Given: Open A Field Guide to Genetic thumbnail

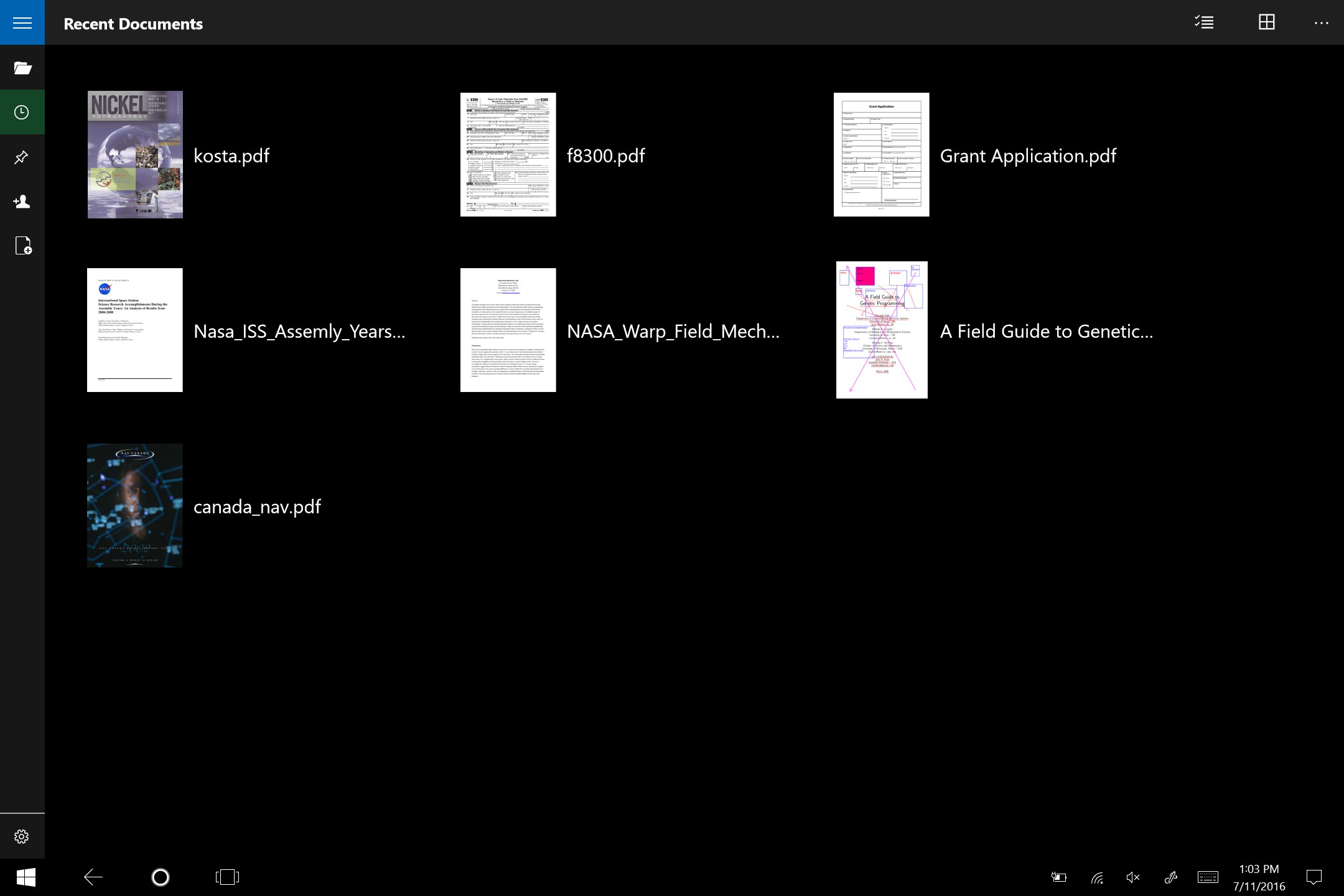Looking at the screenshot, I should [882, 330].
